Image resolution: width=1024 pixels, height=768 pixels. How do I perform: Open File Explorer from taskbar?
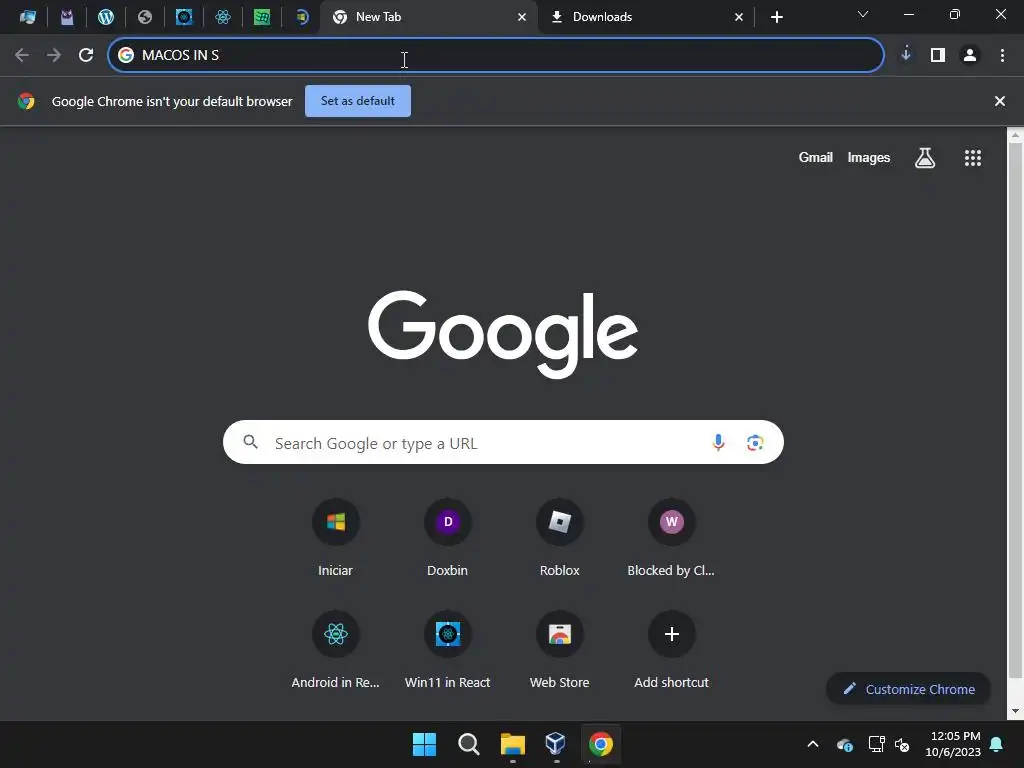point(513,744)
